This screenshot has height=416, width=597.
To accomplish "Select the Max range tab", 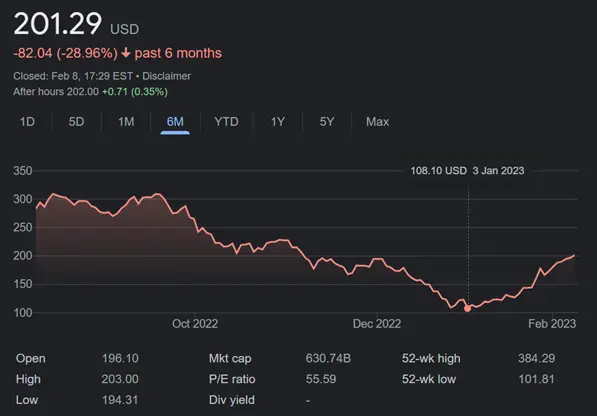I will (377, 122).
